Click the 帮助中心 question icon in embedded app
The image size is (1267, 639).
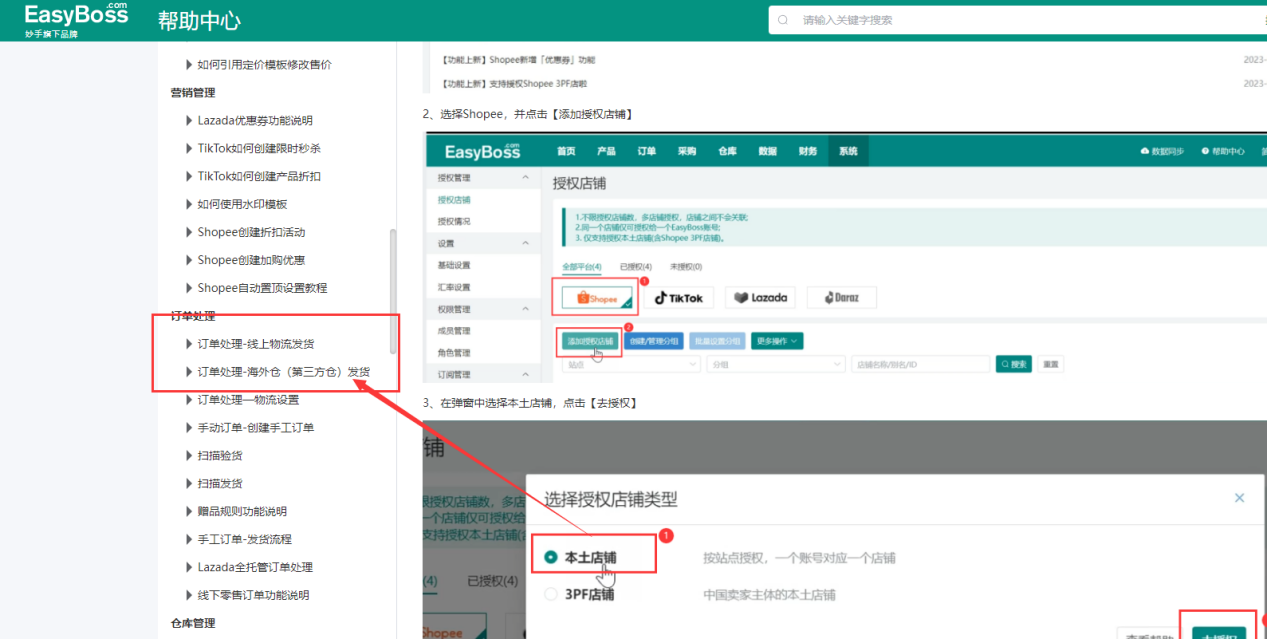coord(1205,151)
